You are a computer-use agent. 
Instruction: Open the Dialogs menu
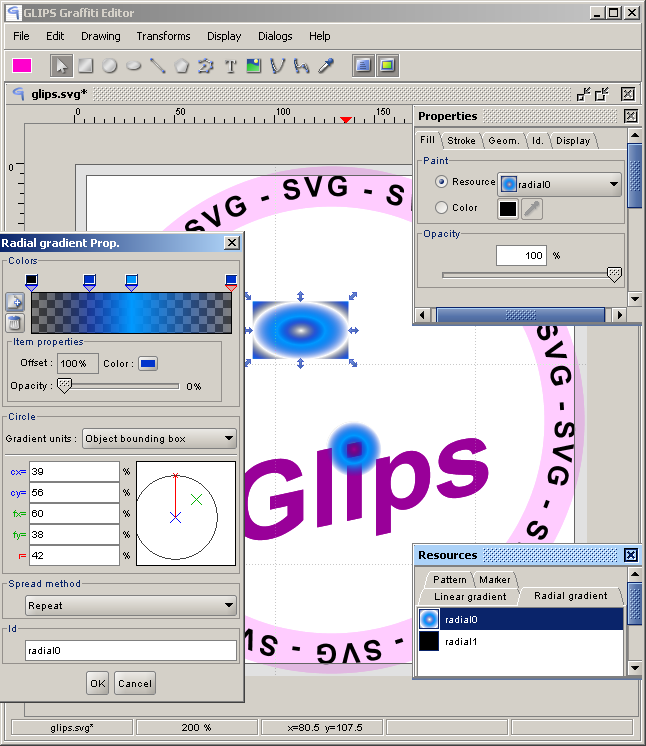coord(275,36)
